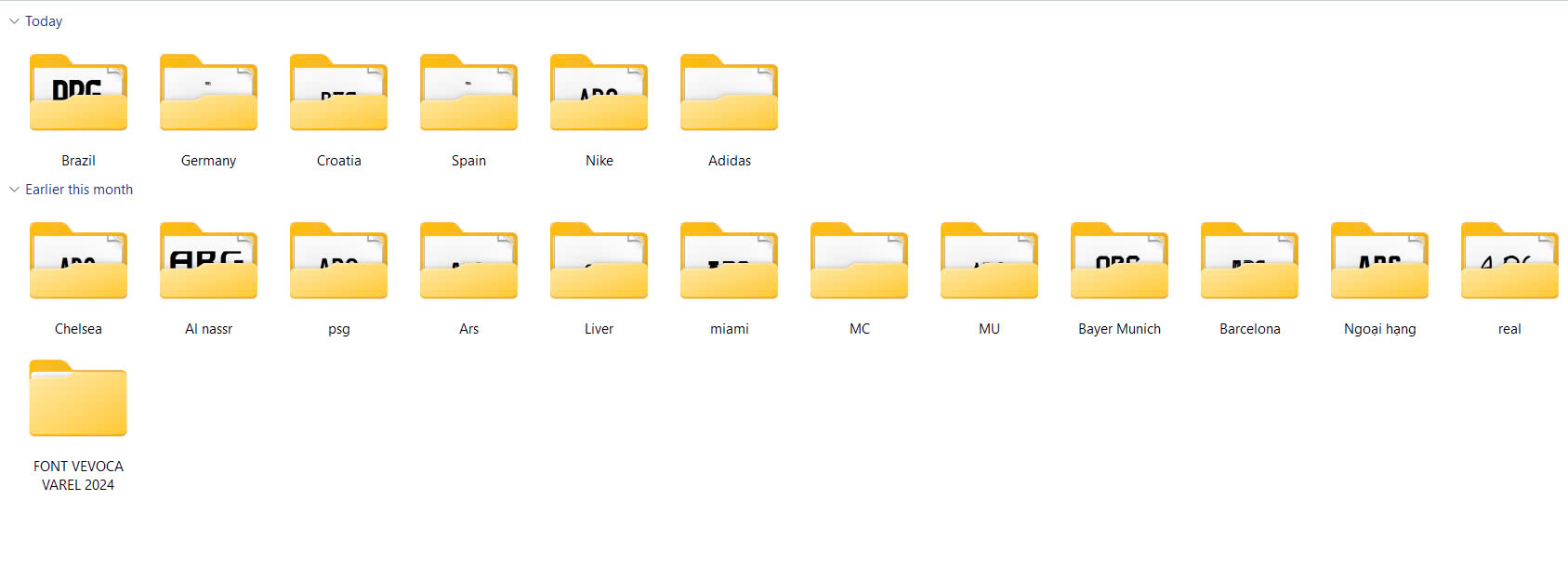Select the Al nassr folder icon
Screen dimensions: 1568x566
tap(208, 260)
